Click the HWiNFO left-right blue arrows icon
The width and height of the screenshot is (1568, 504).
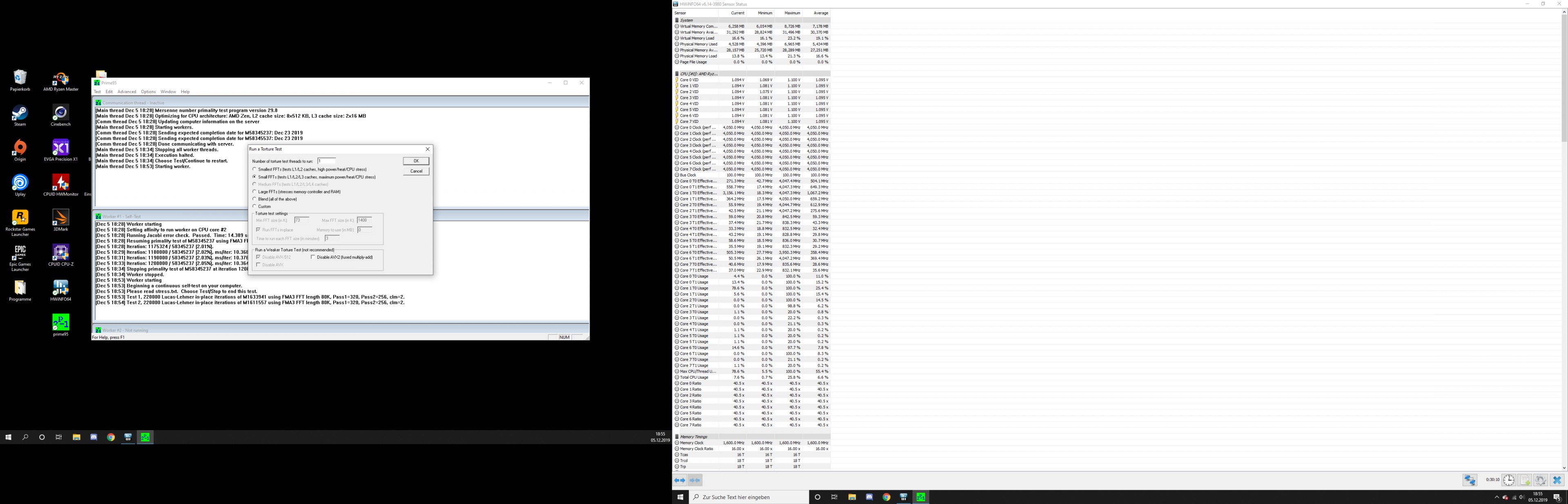pos(680,480)
